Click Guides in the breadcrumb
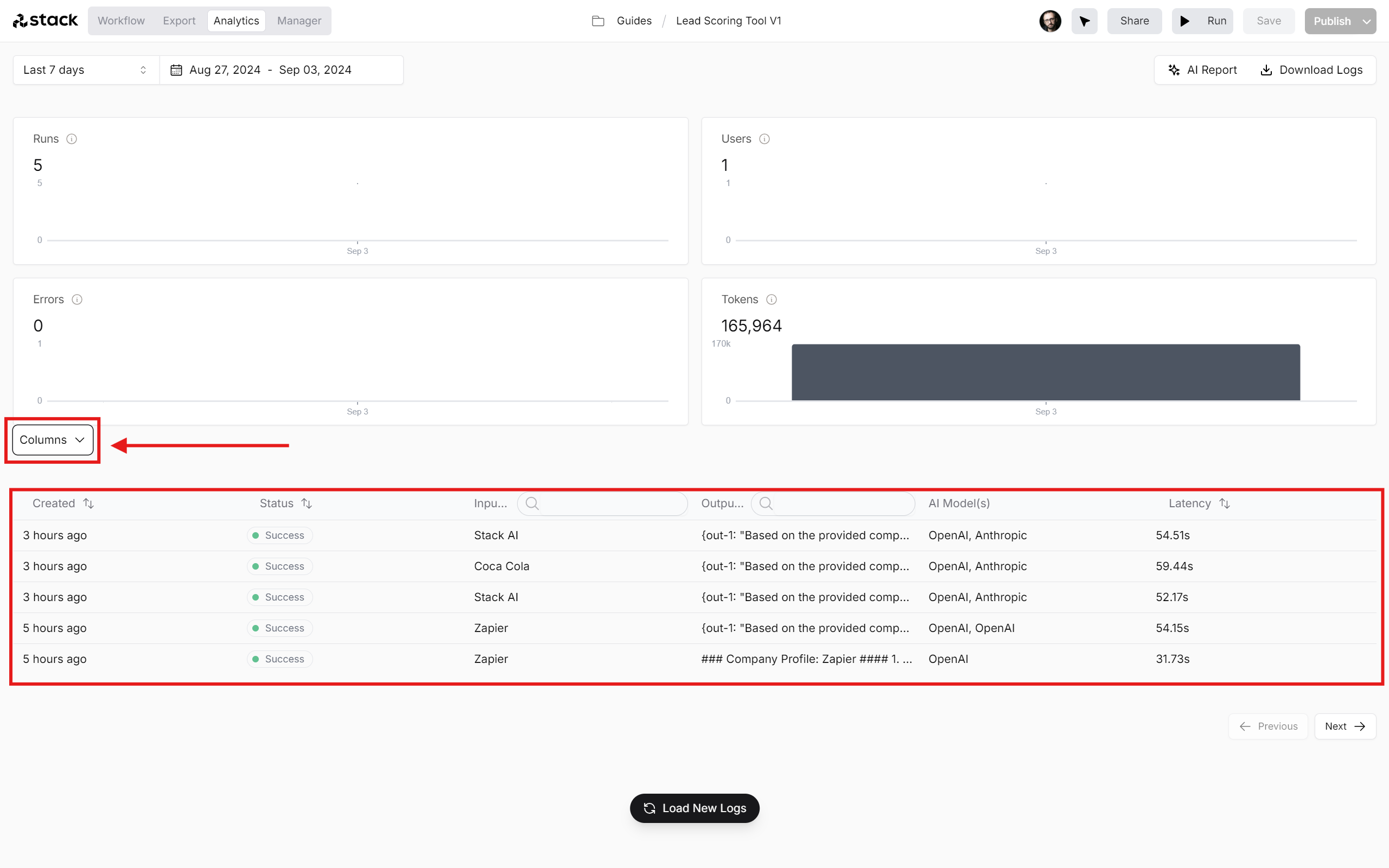This screenshot has height=868, width=1389. pos(634,21)
